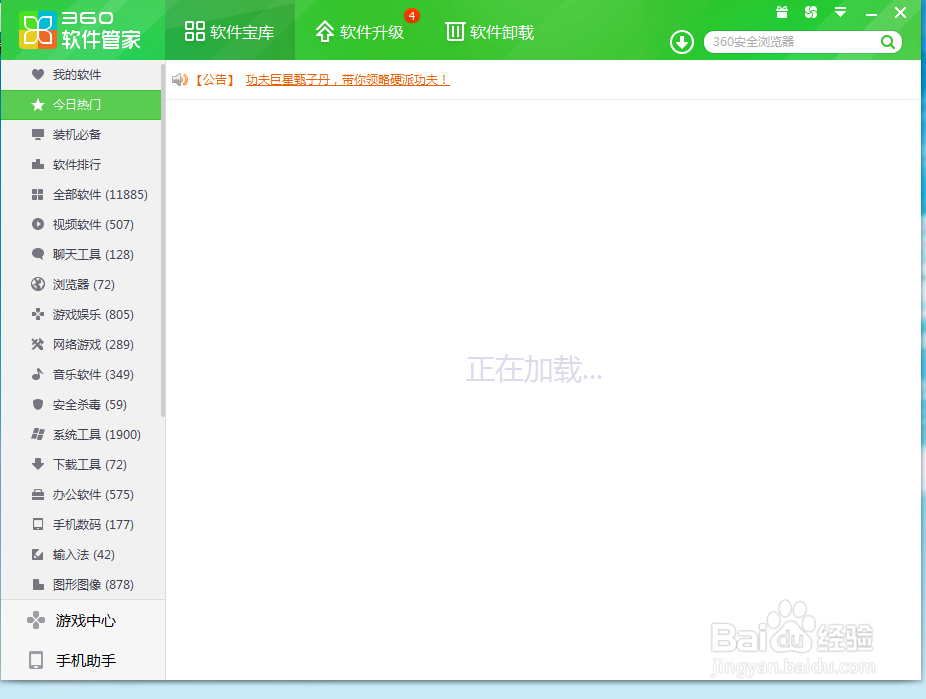Screen dimensions: 926x699
Task: Open the 功夫巨星甄子丹 announcement link
Action: click(x=347, y=80)
